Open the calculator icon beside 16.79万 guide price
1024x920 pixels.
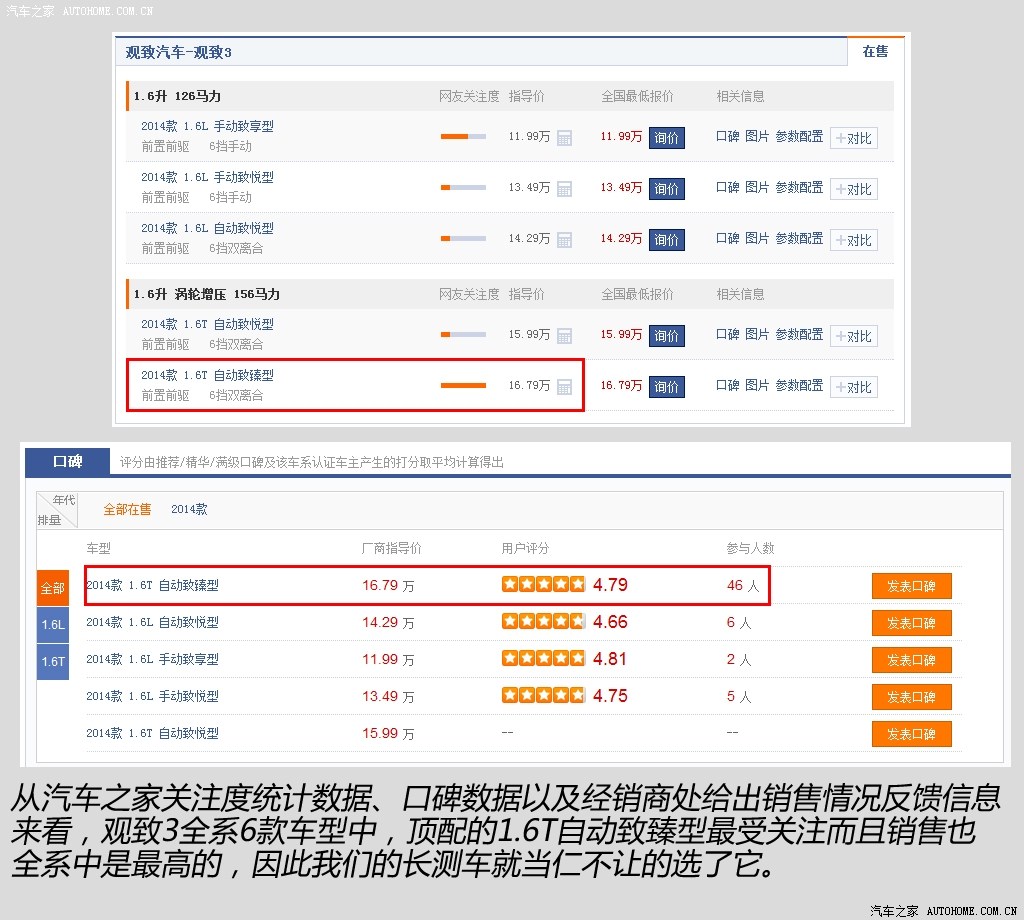[564, 387]
